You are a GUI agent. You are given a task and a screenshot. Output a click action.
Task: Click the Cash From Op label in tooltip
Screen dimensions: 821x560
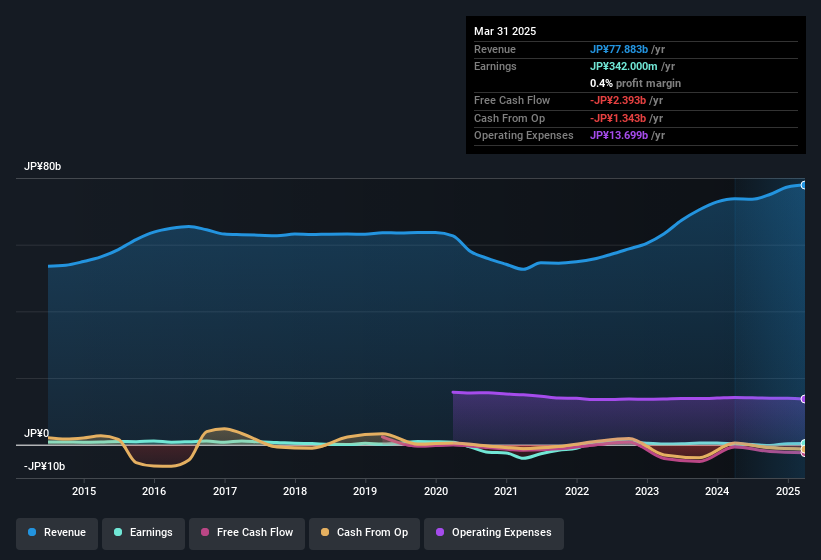coord(509,118)
